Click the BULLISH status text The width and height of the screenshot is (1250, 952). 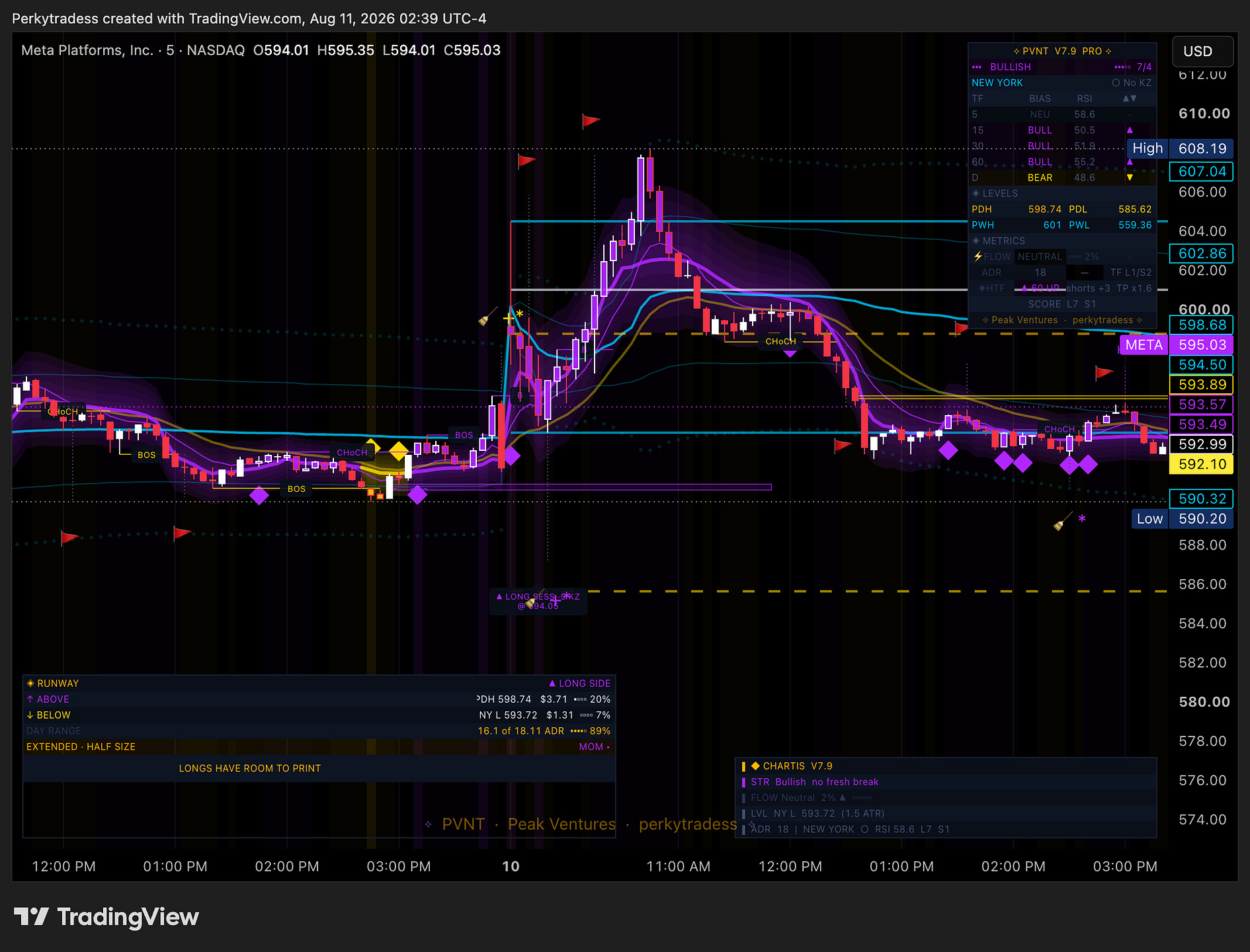click(1011, 67)
